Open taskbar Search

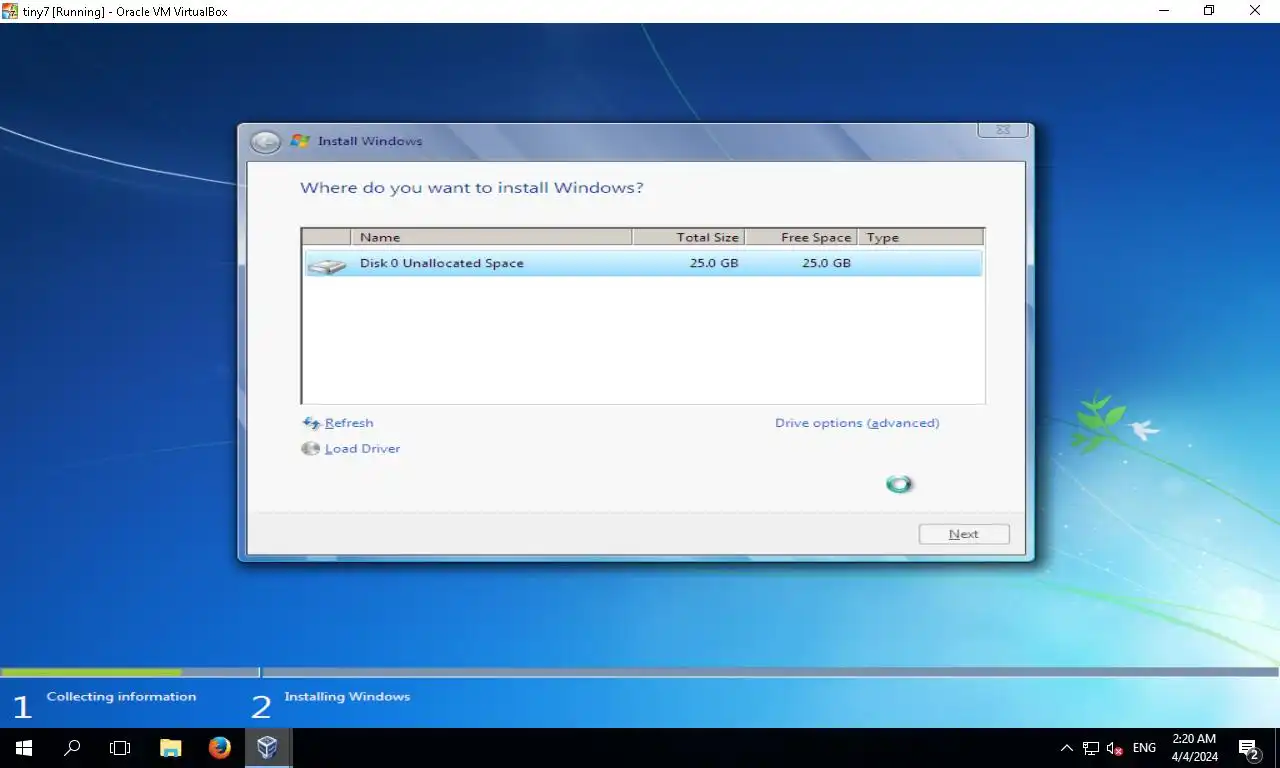click(x=72, y=748)
